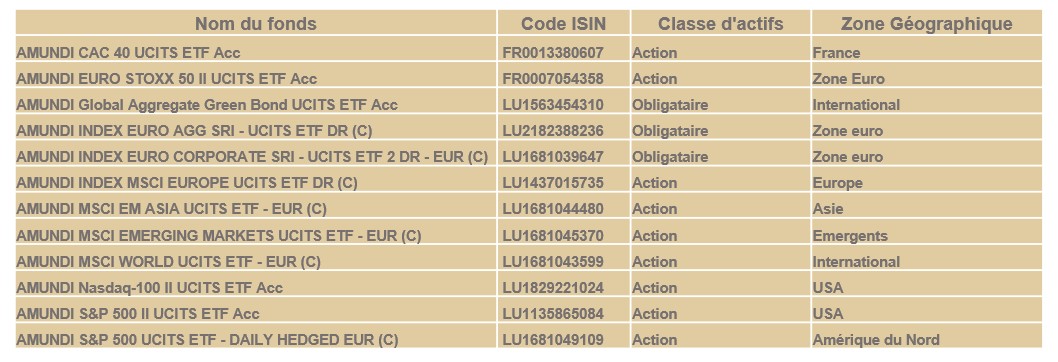Click the 'Amérique du Nord' zone cell
Viewport: 1058px width, 362px height.
tap(876, 340)
